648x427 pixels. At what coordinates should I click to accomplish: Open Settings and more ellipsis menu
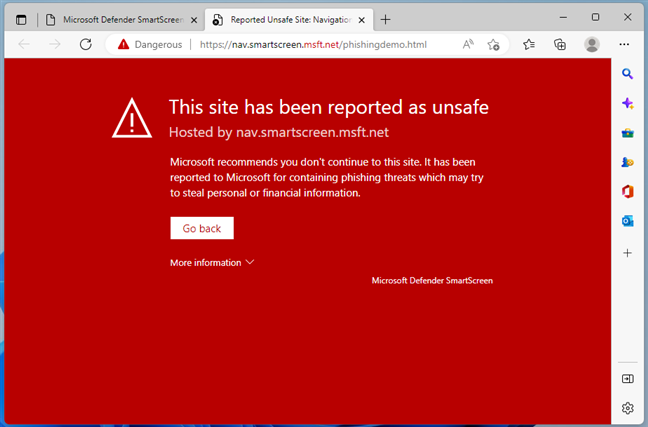coord(624,44)
